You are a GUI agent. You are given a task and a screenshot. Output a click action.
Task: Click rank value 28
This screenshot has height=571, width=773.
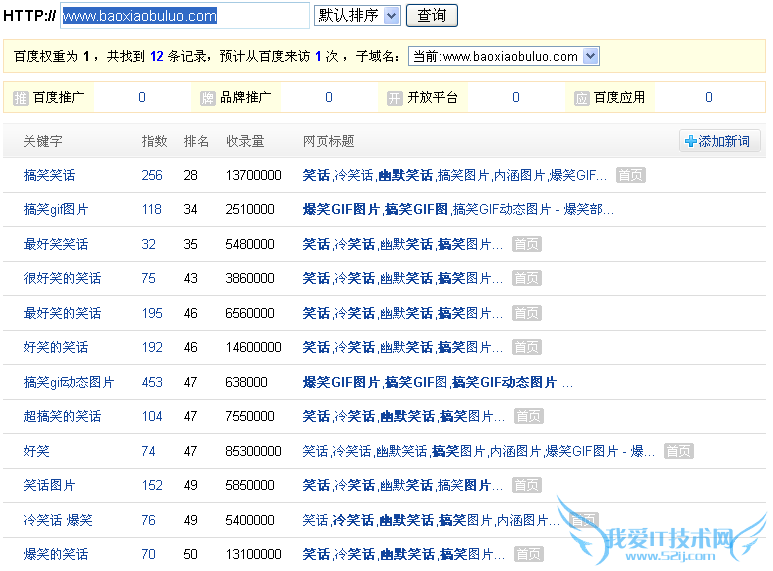pyautogui.click(x=190, y=176)
